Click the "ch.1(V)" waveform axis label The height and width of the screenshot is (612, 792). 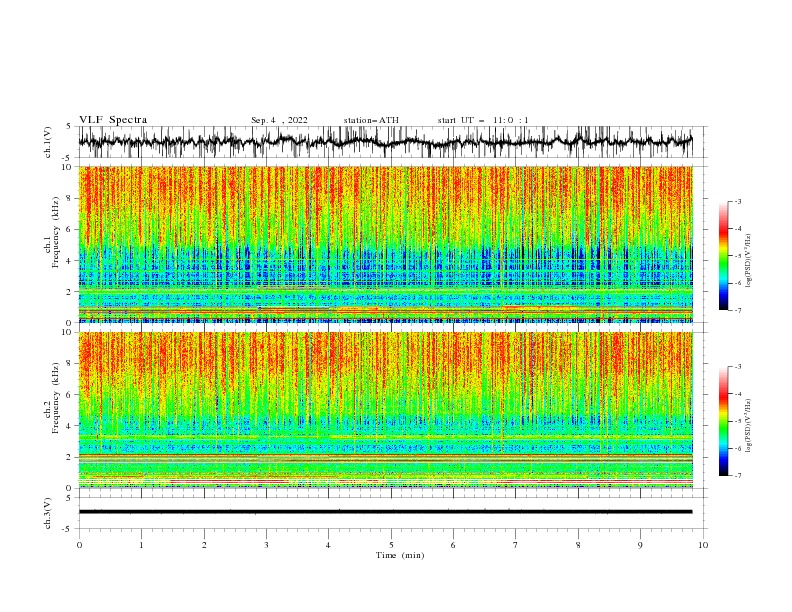pos(48,142)
